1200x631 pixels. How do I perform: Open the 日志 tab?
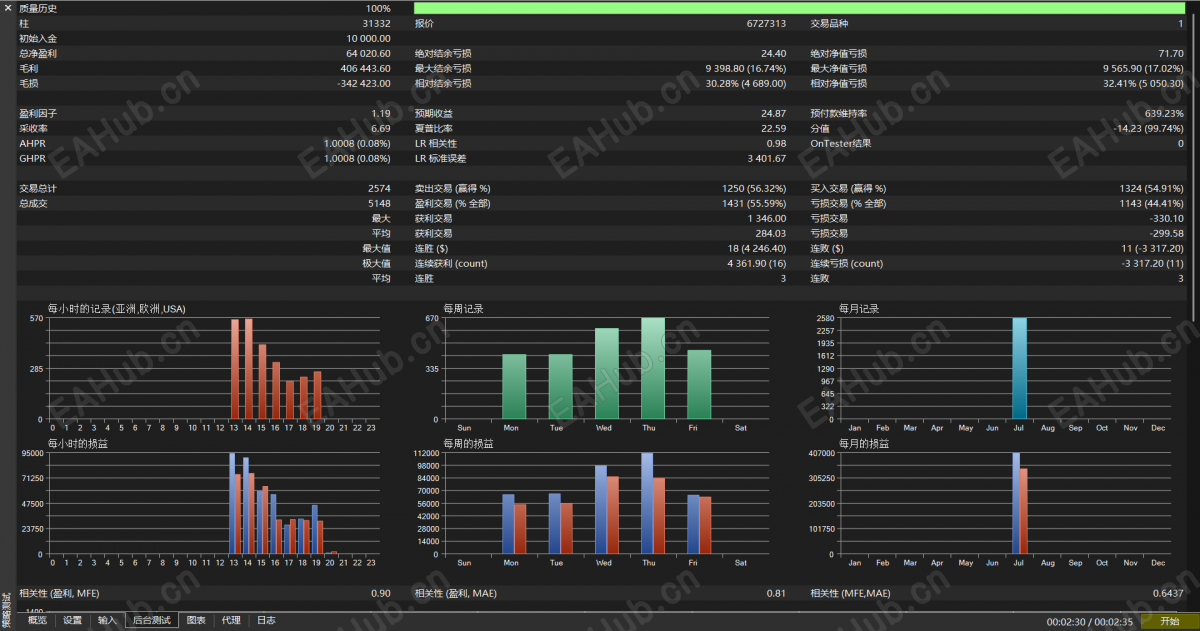tap(266, 620)
